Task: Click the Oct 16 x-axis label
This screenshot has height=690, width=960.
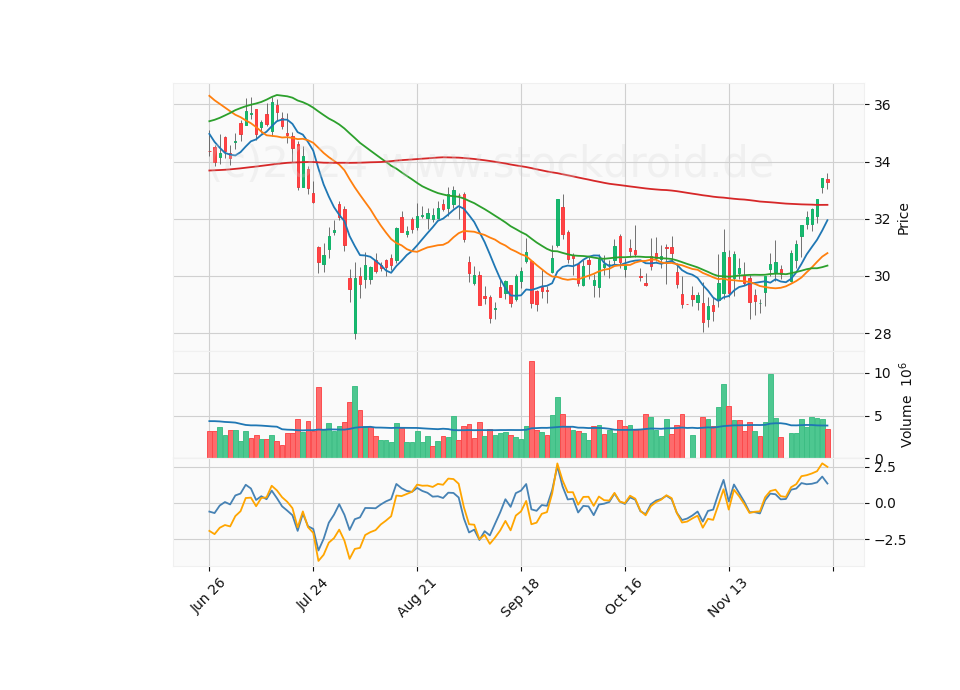Action: pyautogui.click(x=623, y=596)
